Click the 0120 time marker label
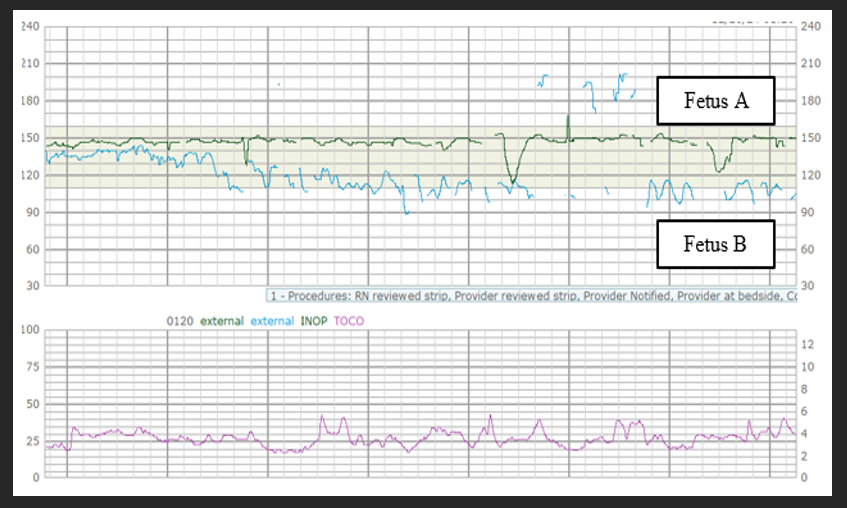The image size is (847, 508). (x=180, y=321)
